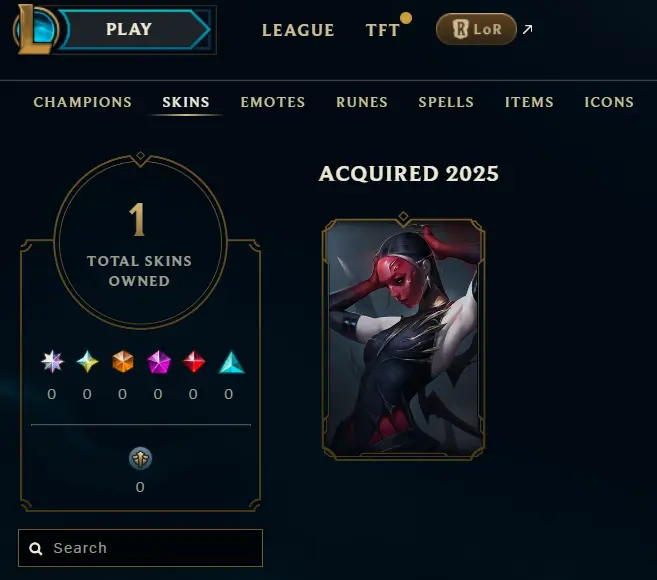Go to the RUNES tab
The image size is (657, 580).
[362, 102]
